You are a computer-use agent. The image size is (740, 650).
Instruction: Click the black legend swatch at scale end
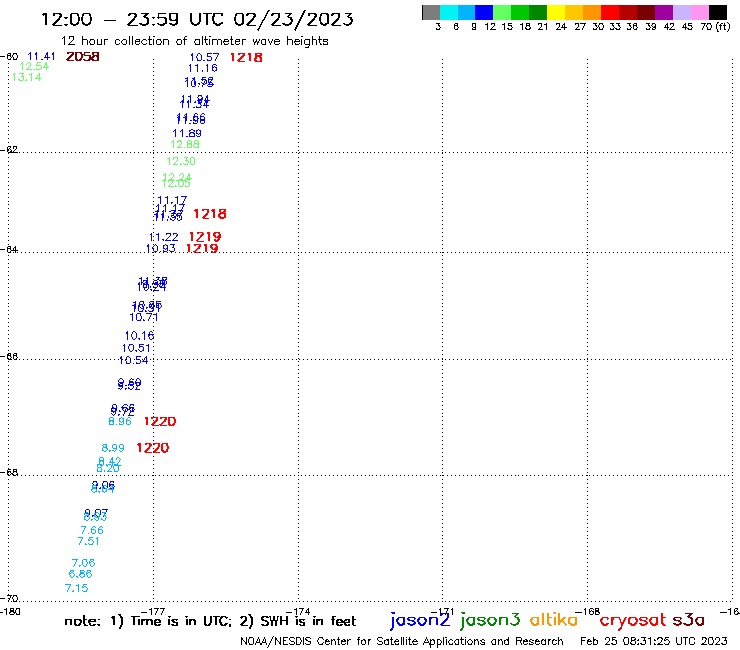[x=717, y=12]
